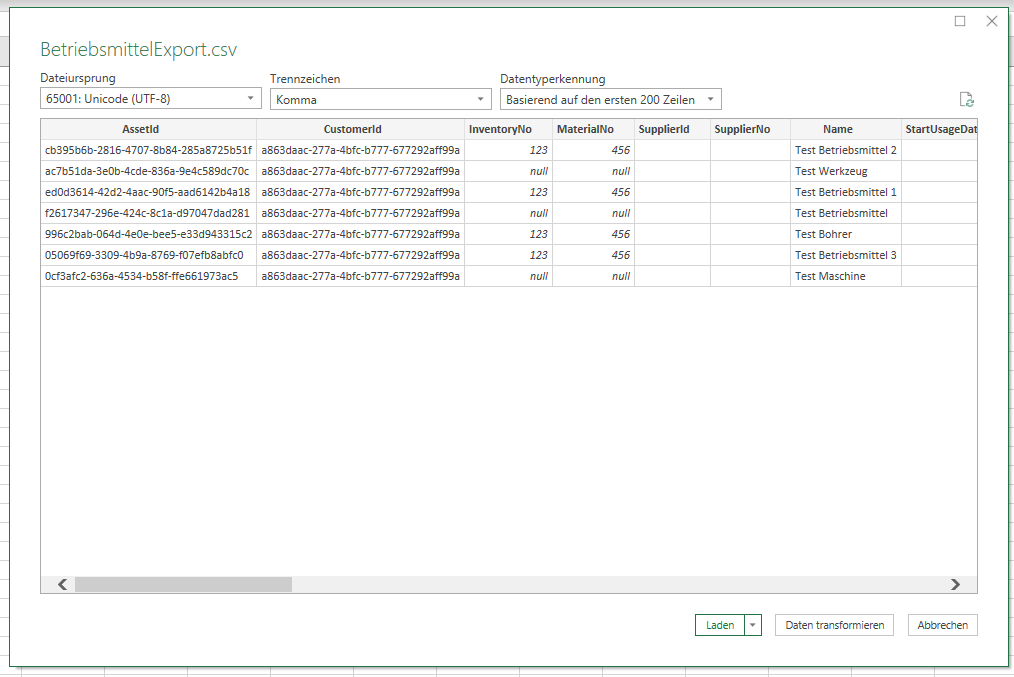Screen dimensions: 1014x677
Task: Click MaterialNo 456 in Test Bohrer row
Action: pos(593,234)
